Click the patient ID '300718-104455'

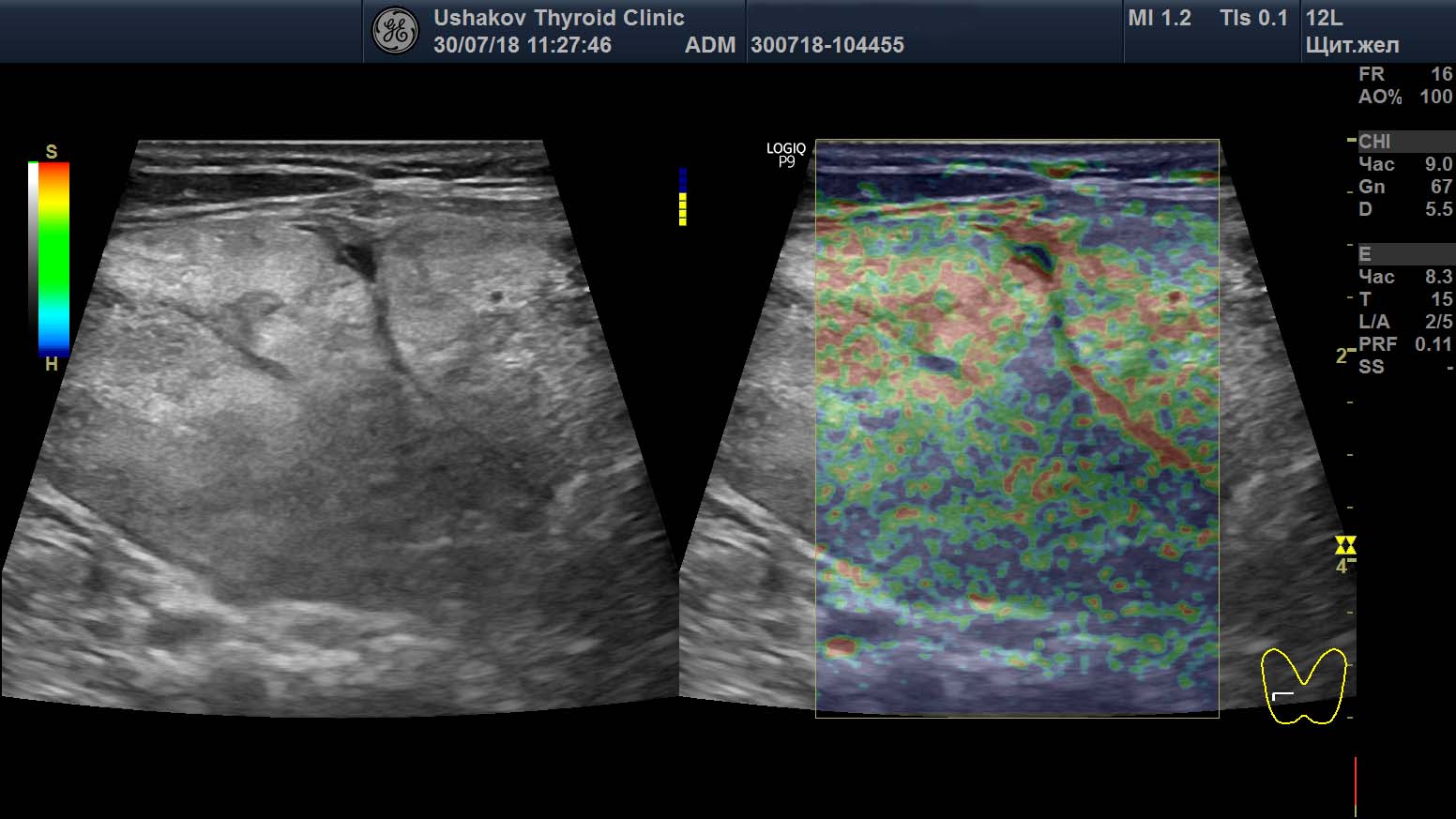827,45
